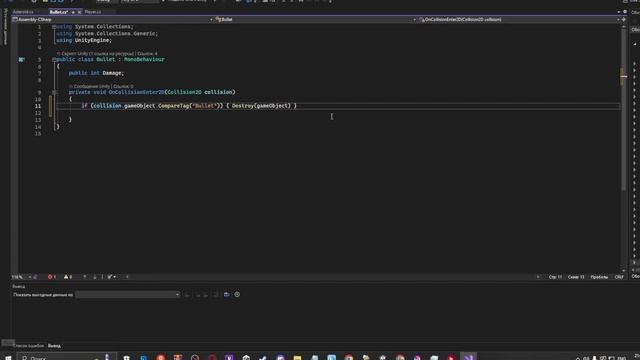The image size is (640, 360).
Task: Click the open log folder icon in Output toolbar
Action: 227,295
